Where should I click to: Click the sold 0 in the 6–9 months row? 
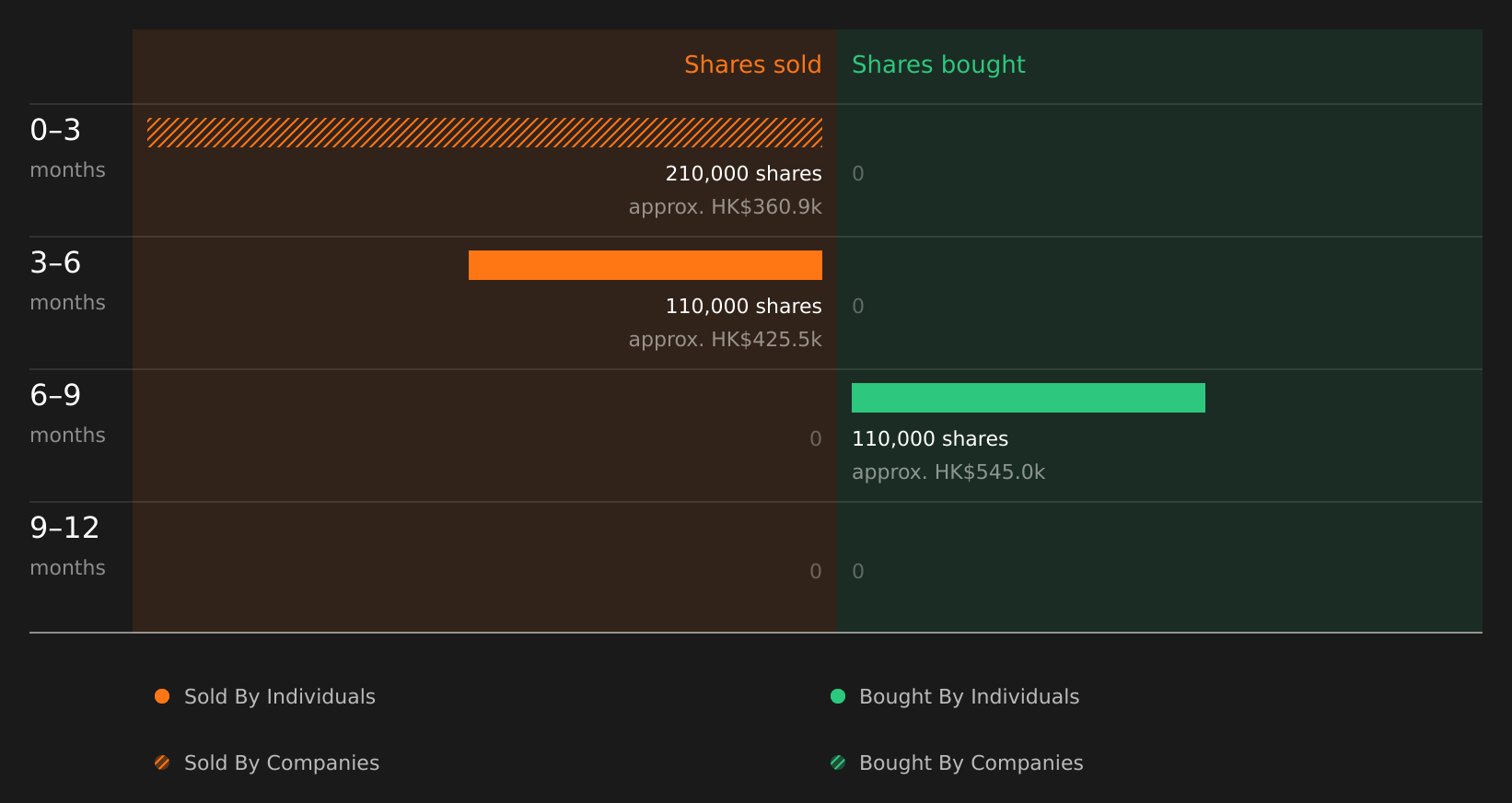pyautogui.click(x=816, y=438)
